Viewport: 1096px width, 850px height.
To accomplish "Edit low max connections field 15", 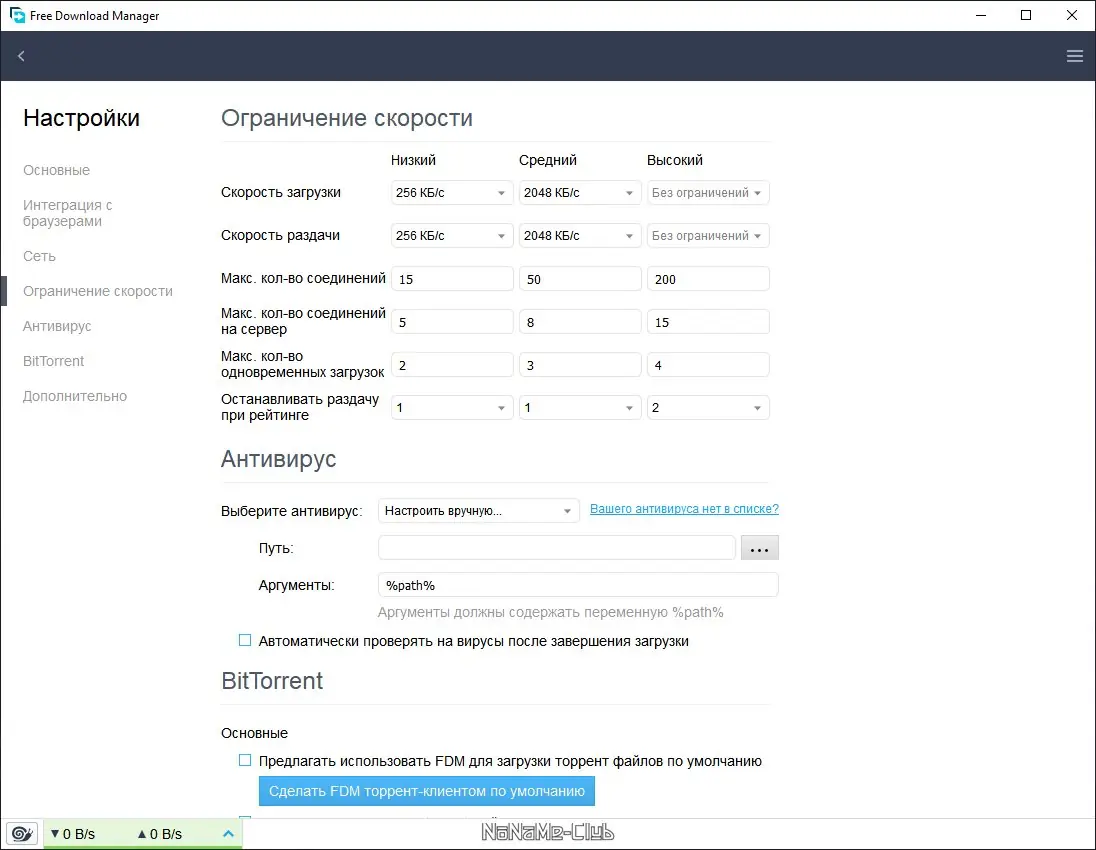I will pos(452,279).
